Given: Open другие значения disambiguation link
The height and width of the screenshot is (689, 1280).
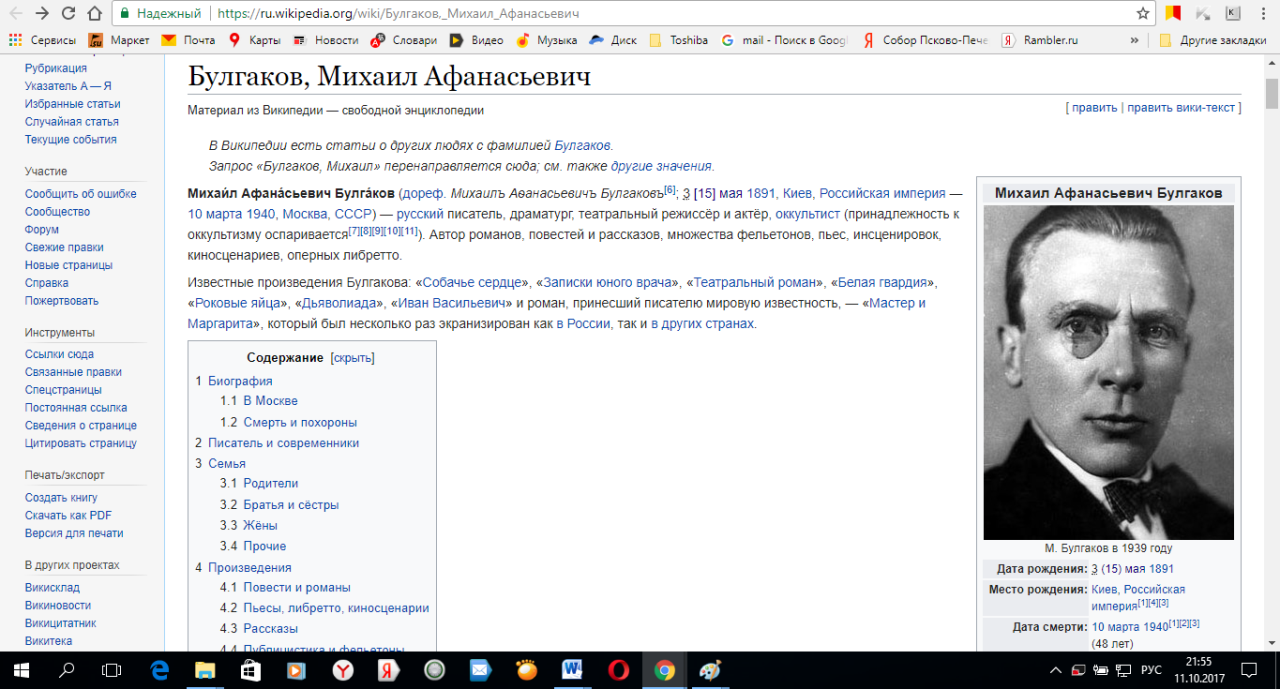Looking at the screenshot, I should 661,166.
